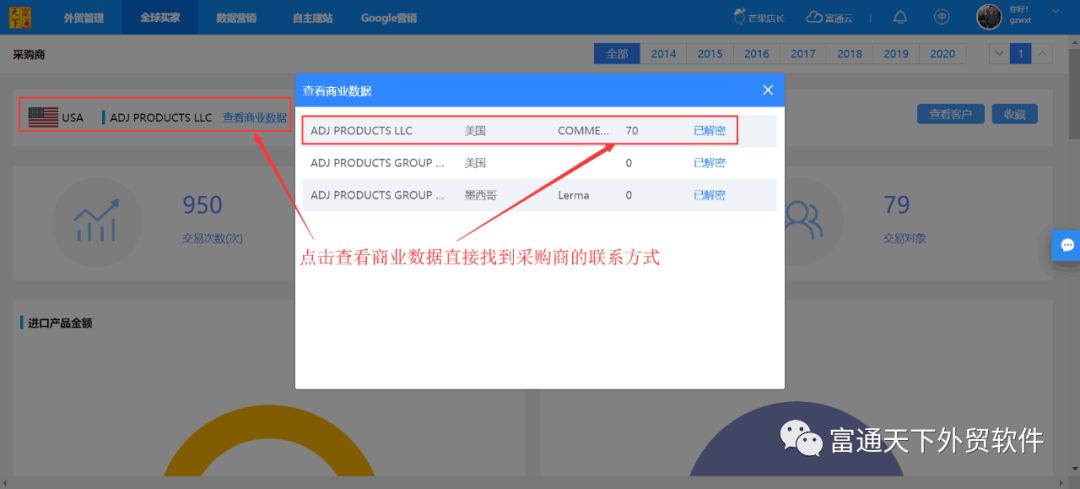
Task: Click the vertical scrollbar on right edge
Action: pyautogui.click(x=1074, y=96)
